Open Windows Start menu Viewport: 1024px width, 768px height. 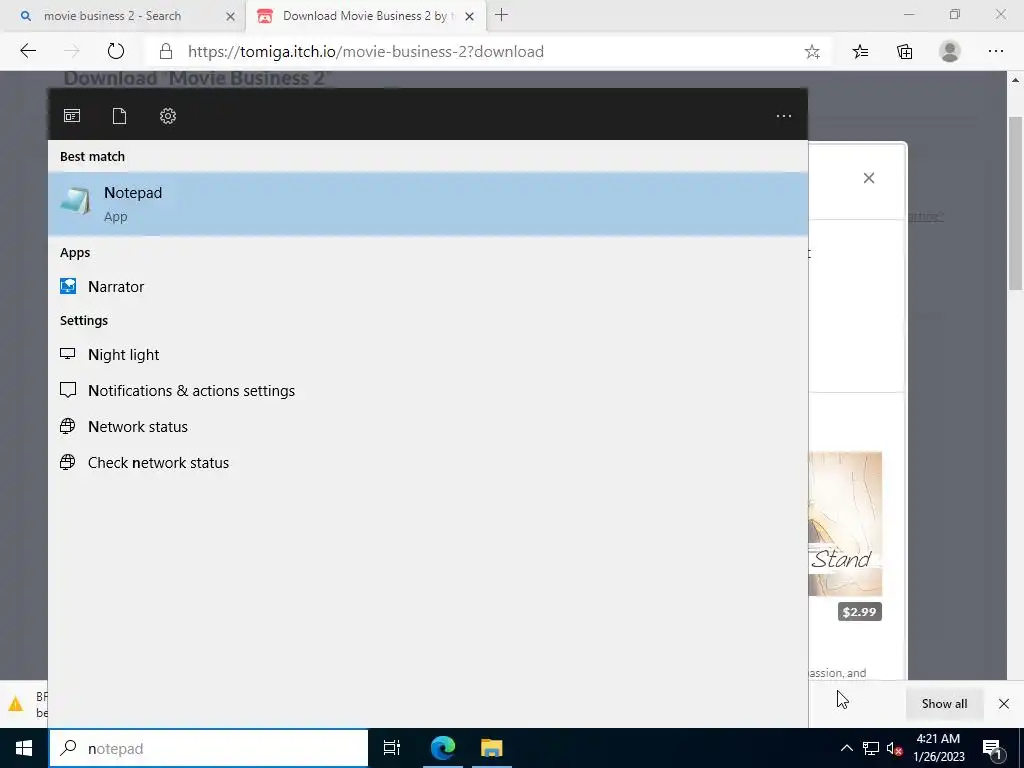pyautogui.click(x=24, y=748)
